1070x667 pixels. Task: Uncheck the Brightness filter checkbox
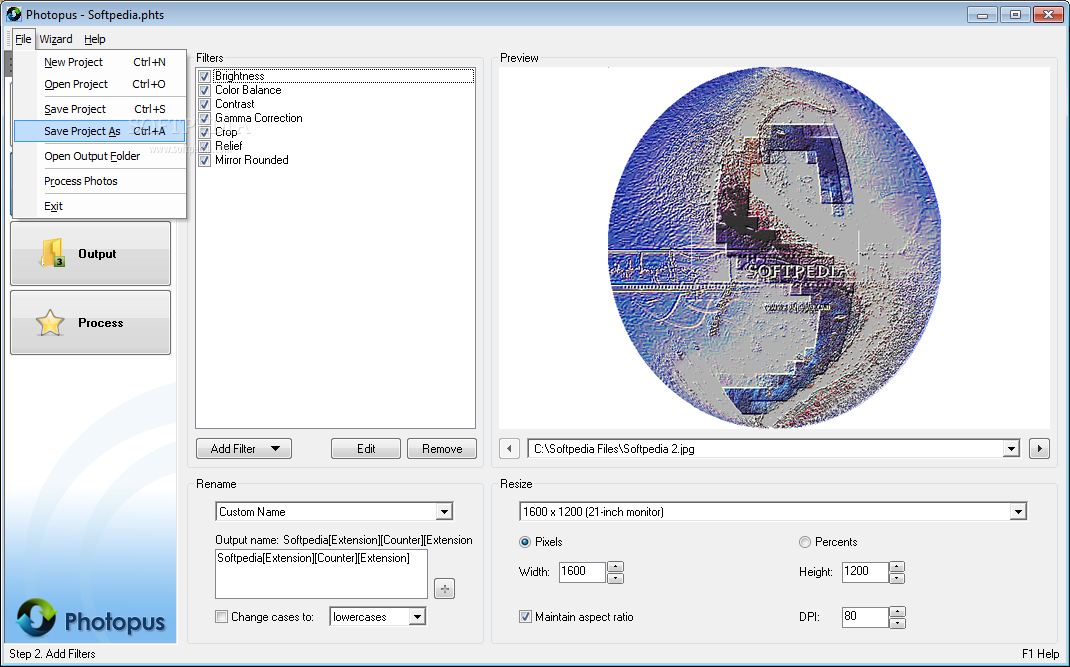tap(204, 76)
